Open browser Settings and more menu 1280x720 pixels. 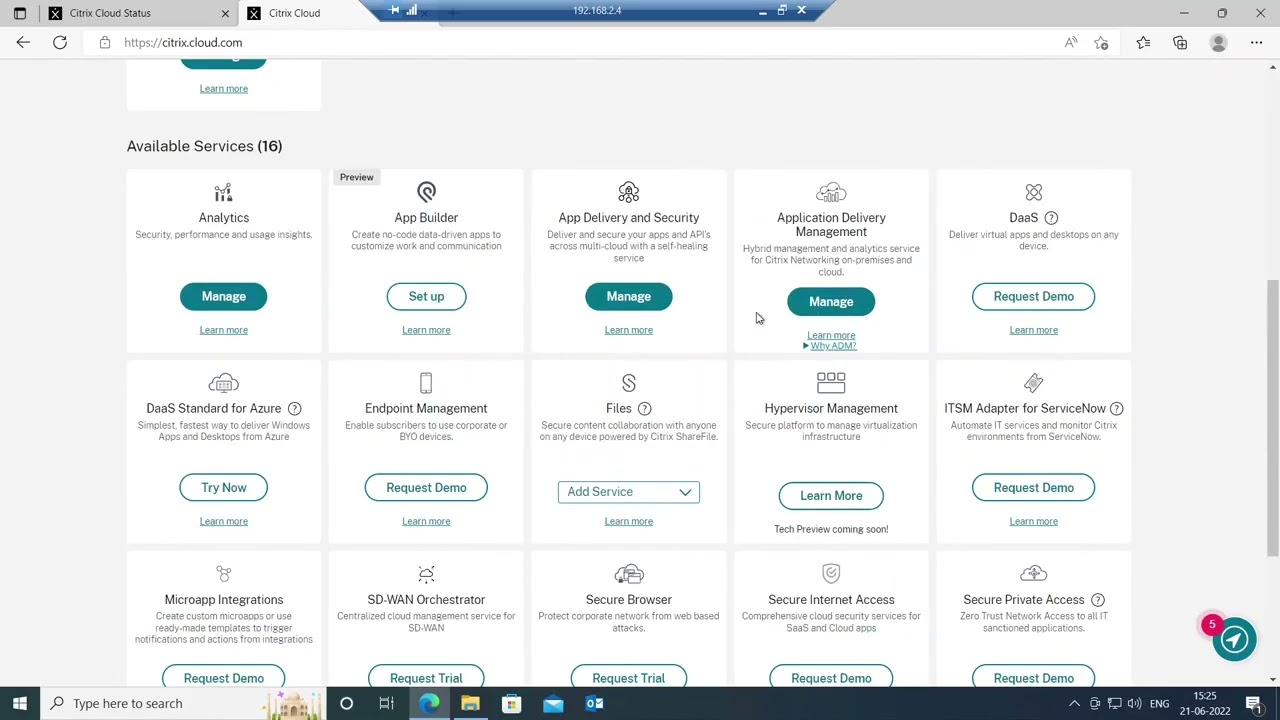[x=1256, y=43]
